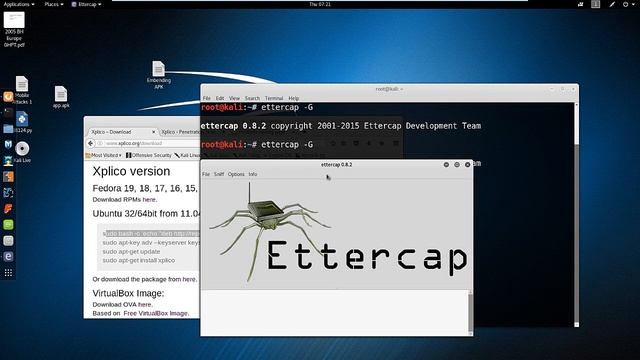Open the Offensive Security bookmark
The height and width of the screenshot is (360, 640).
tap(149, 155)
